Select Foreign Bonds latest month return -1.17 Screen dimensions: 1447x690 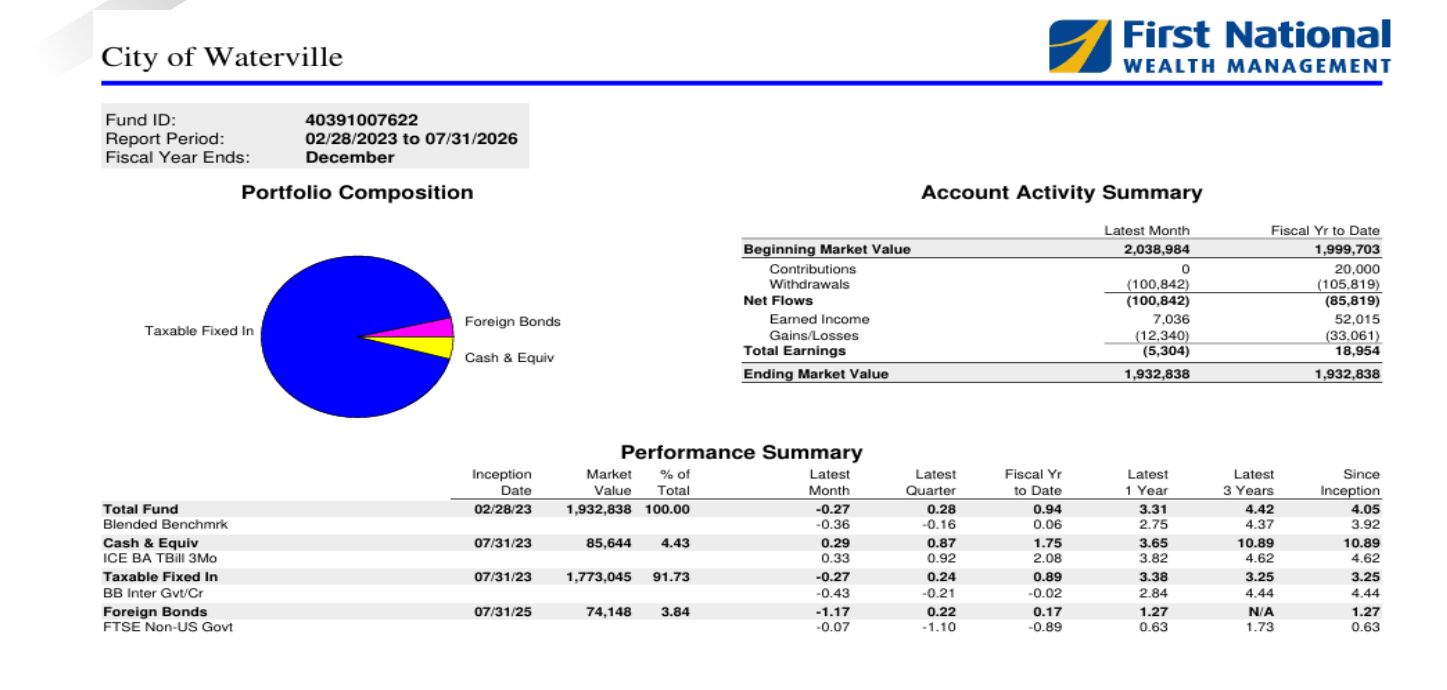point(832,612)
